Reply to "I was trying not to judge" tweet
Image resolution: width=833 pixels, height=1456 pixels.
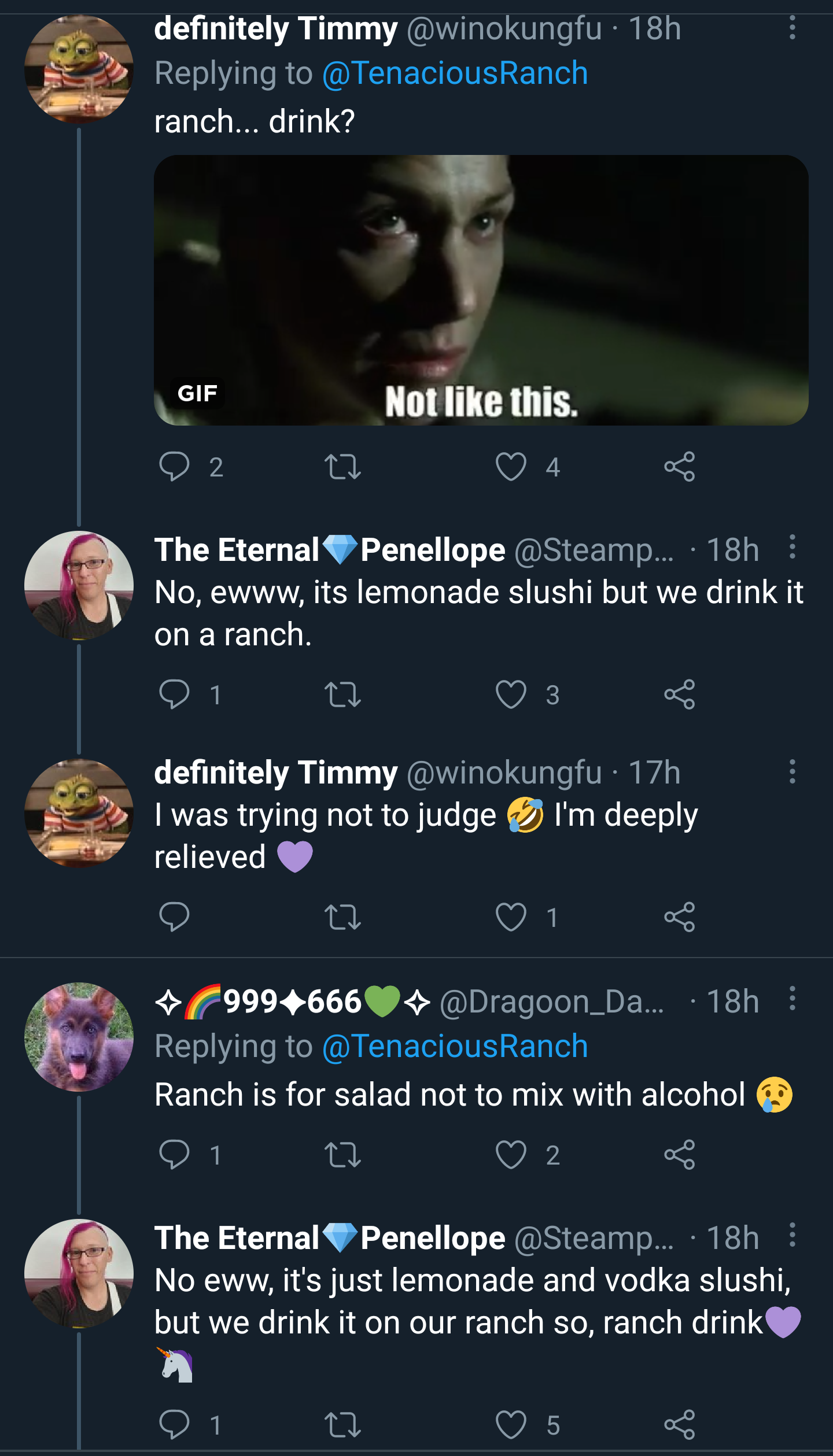(174, 917)
